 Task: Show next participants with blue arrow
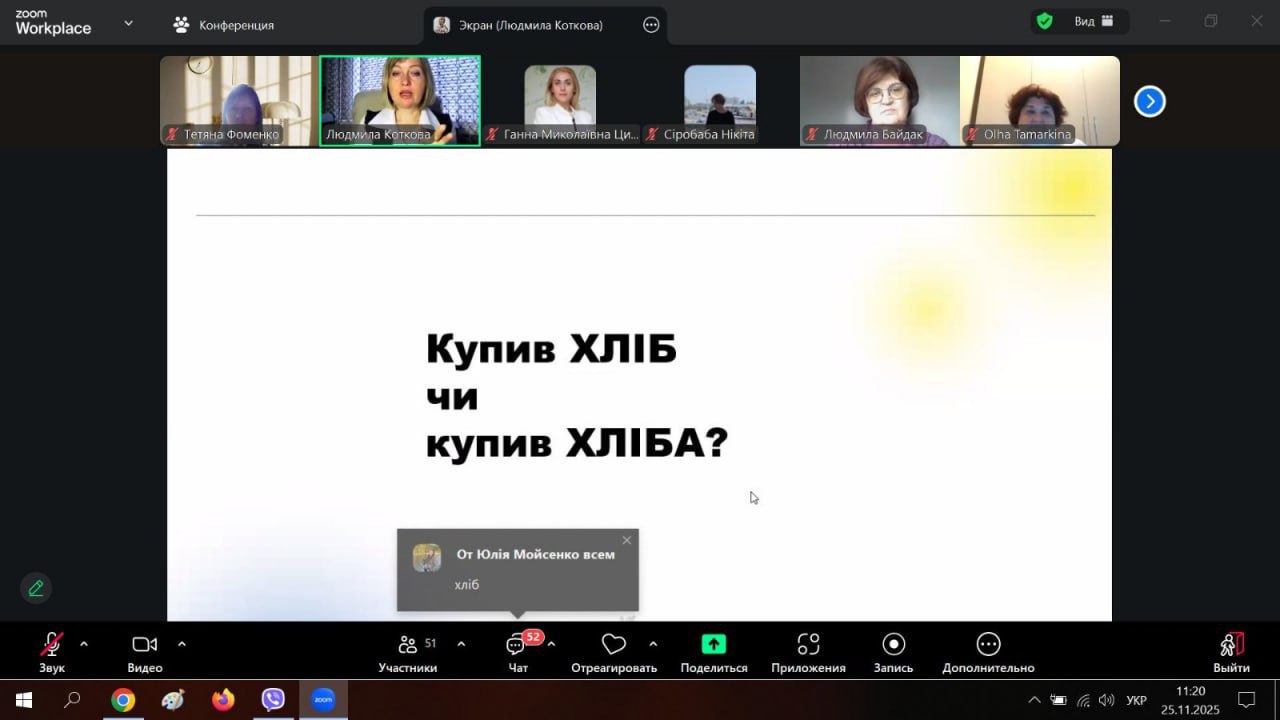tap(1149, 101)
